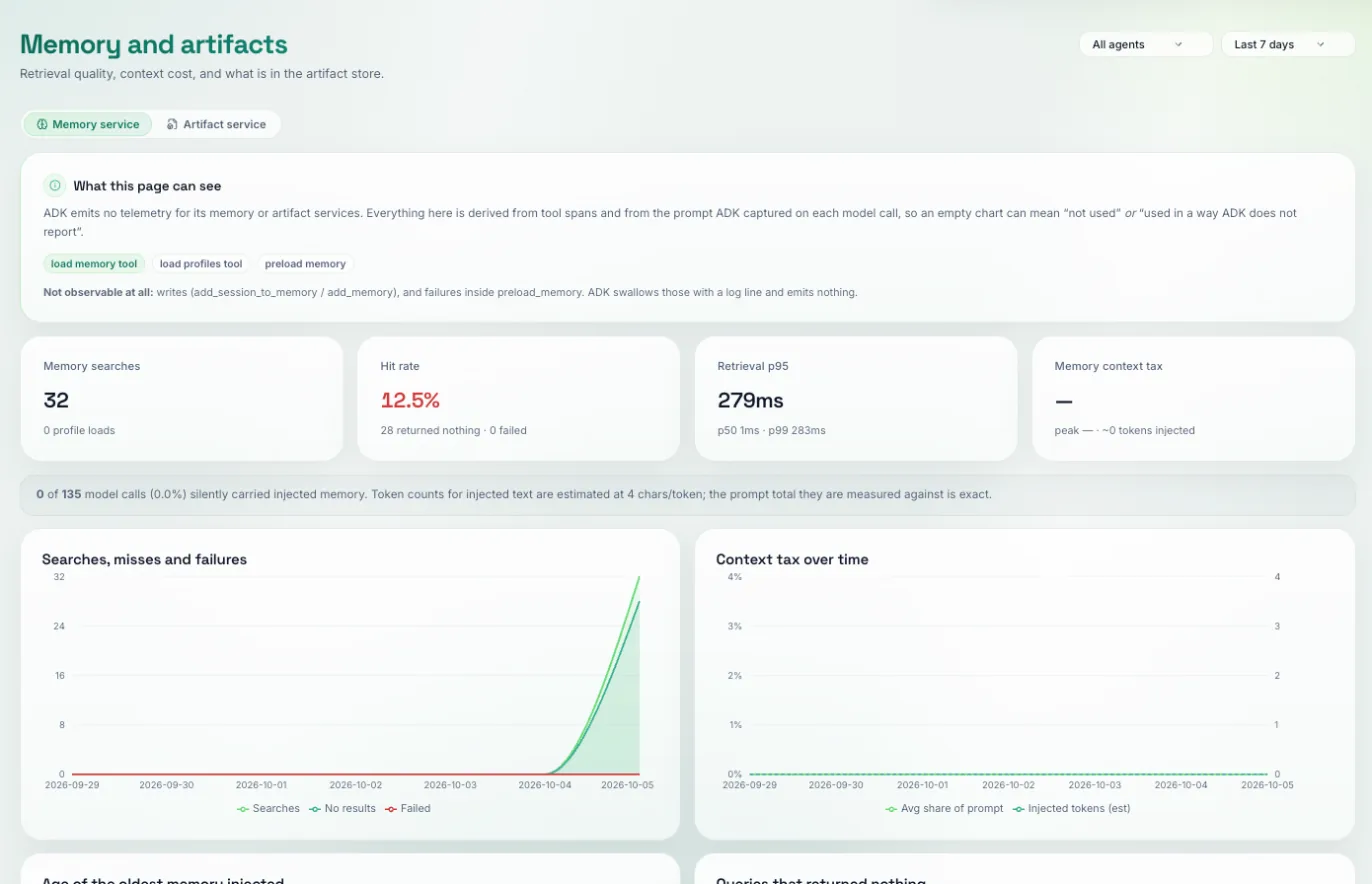This screenshot has width=1372, height=884.
Task: Click the text 0 profile loads
Action: [x=79, y=430]
